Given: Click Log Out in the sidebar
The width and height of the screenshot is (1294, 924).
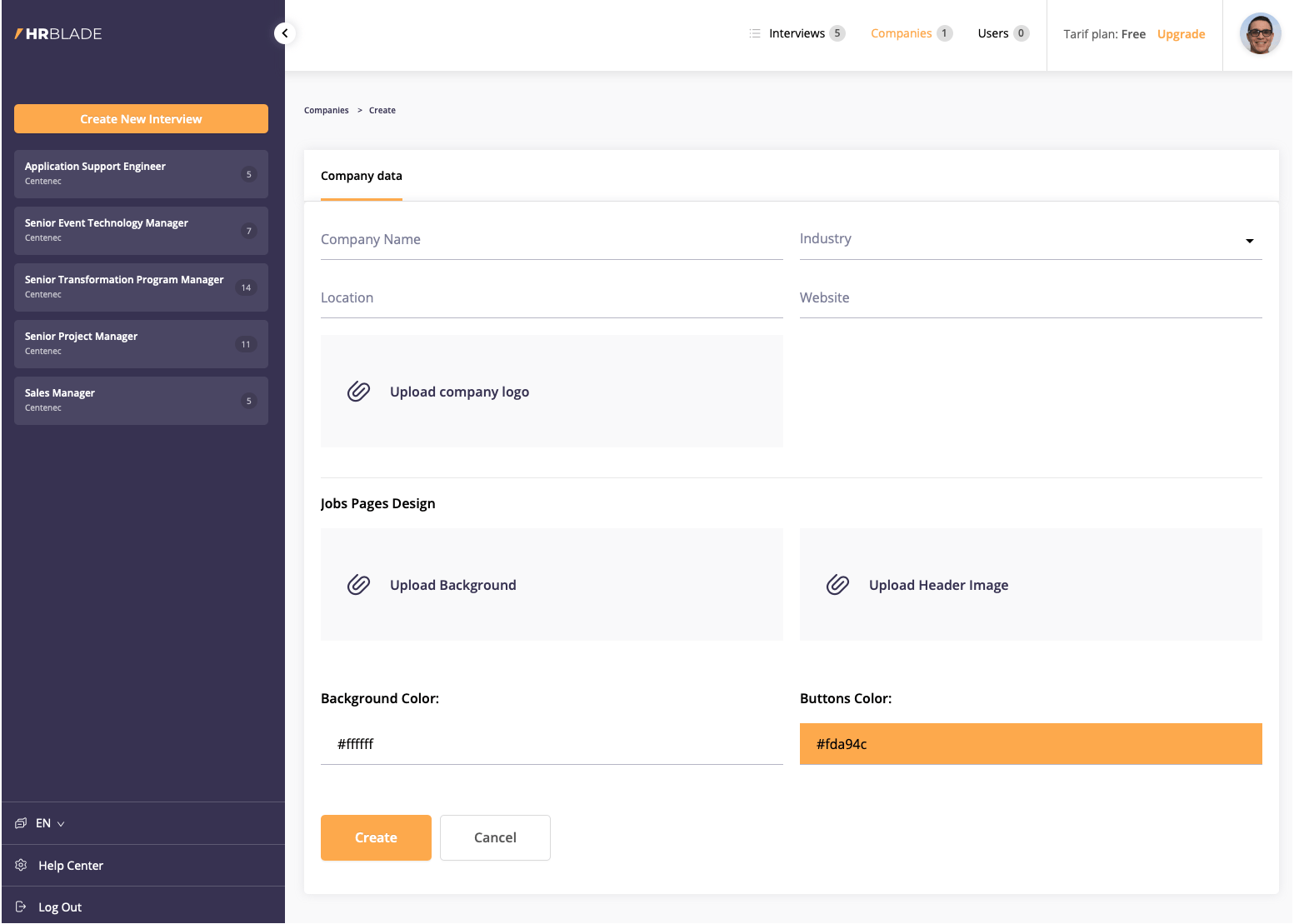Looking at the screenshot, I should point(60,907).
